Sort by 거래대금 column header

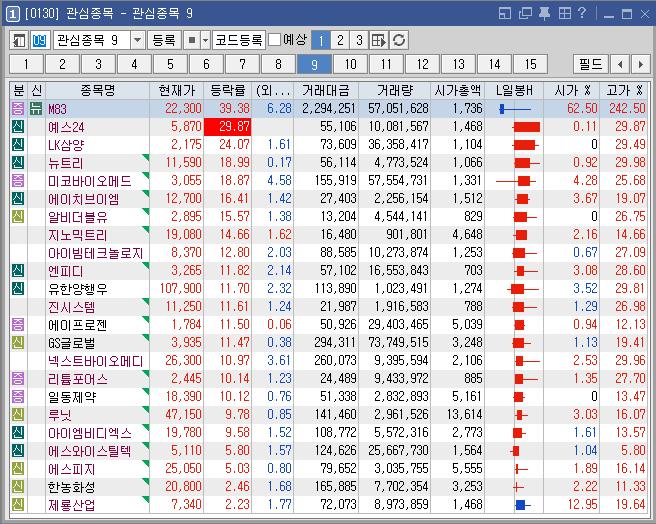click(325, 90)
